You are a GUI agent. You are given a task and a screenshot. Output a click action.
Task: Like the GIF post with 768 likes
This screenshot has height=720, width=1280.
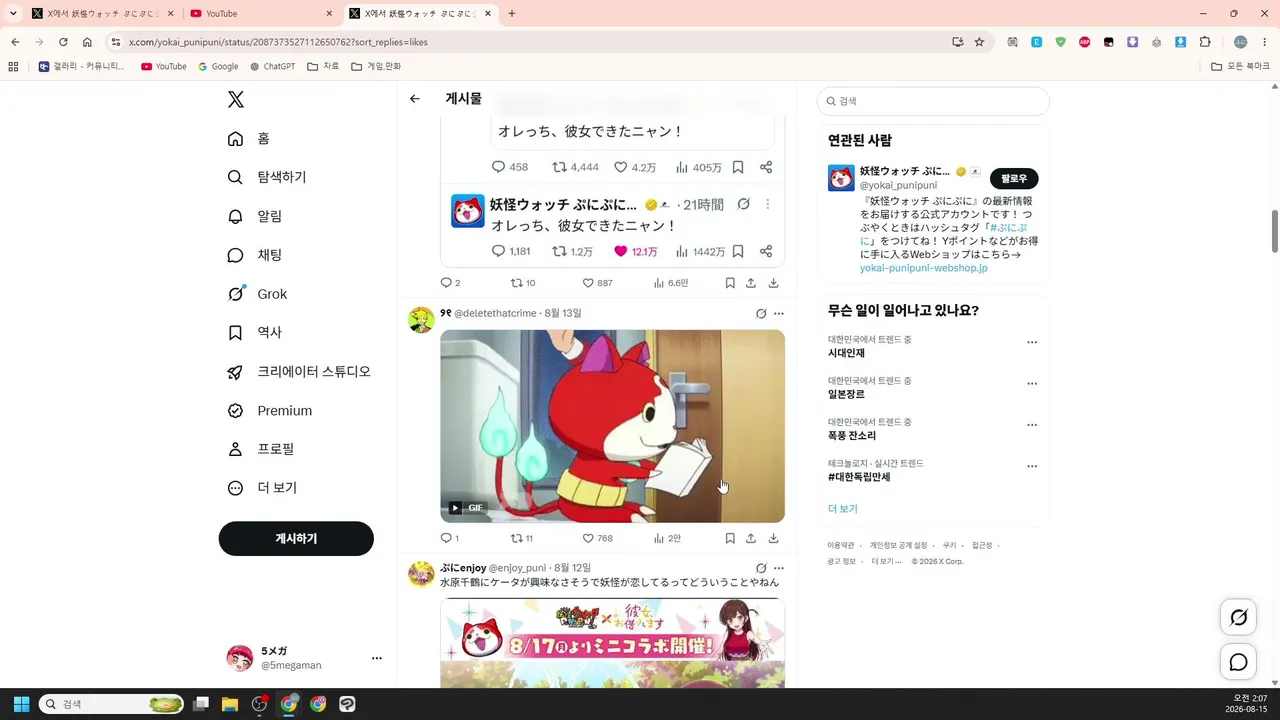[597, 538]
